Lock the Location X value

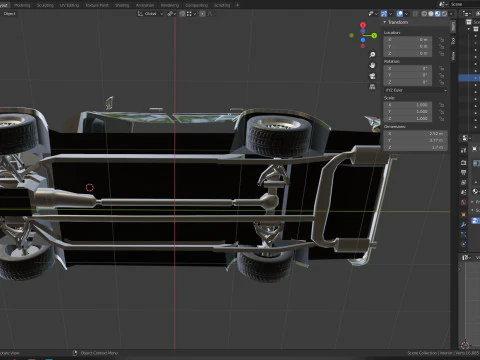pos(442,40)
